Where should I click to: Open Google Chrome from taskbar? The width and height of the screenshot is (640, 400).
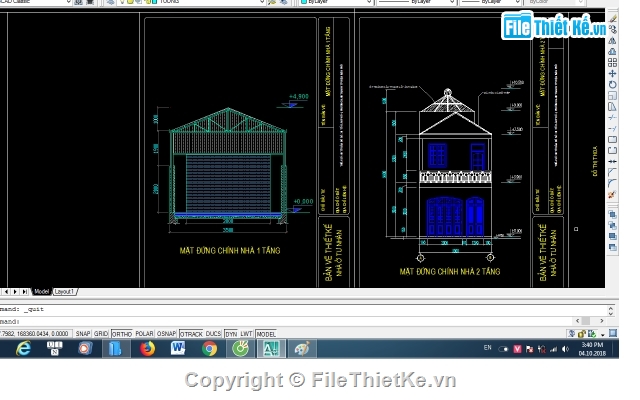(x=209, y=349)
